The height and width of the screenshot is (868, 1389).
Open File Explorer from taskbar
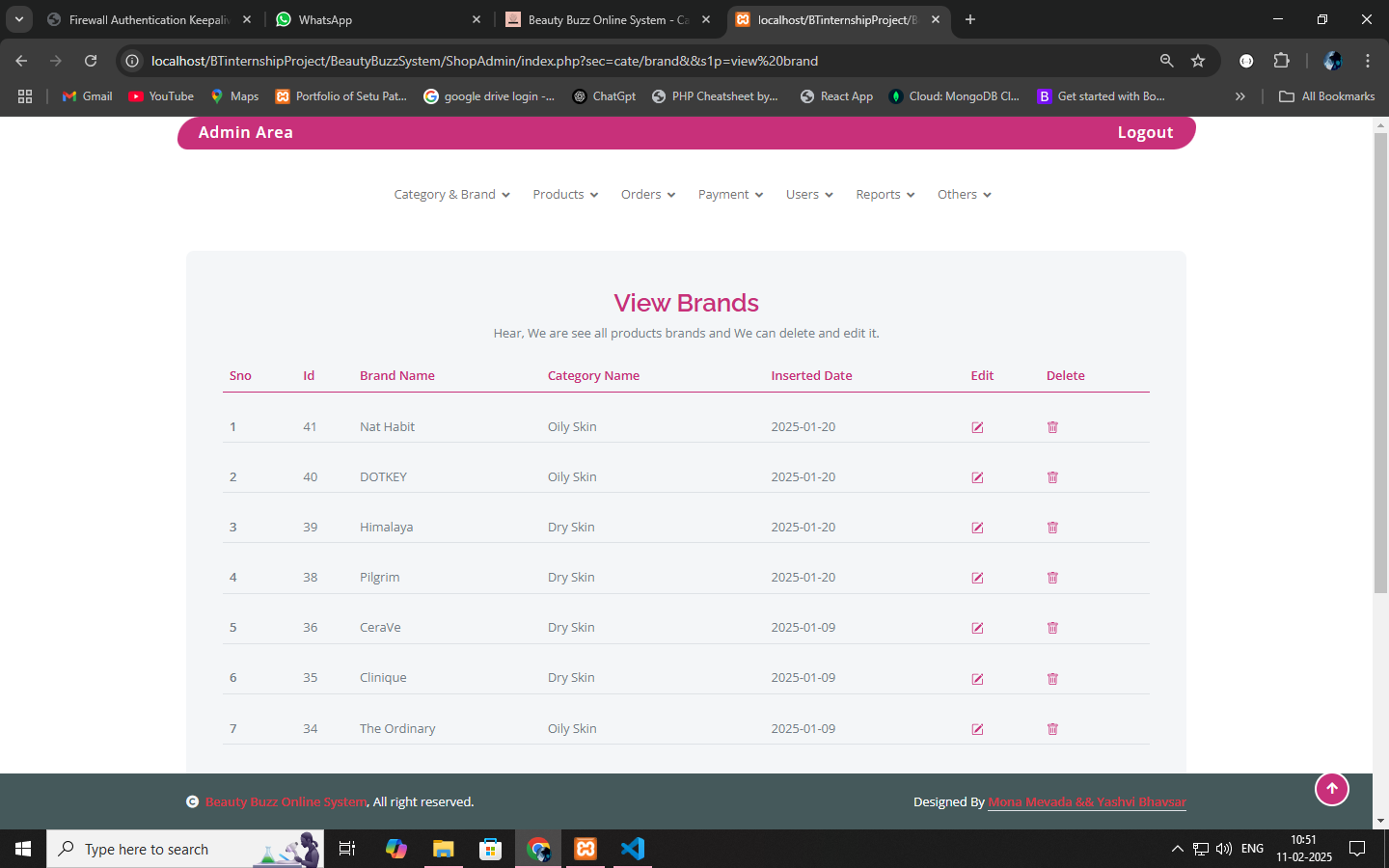coord(443,849)
